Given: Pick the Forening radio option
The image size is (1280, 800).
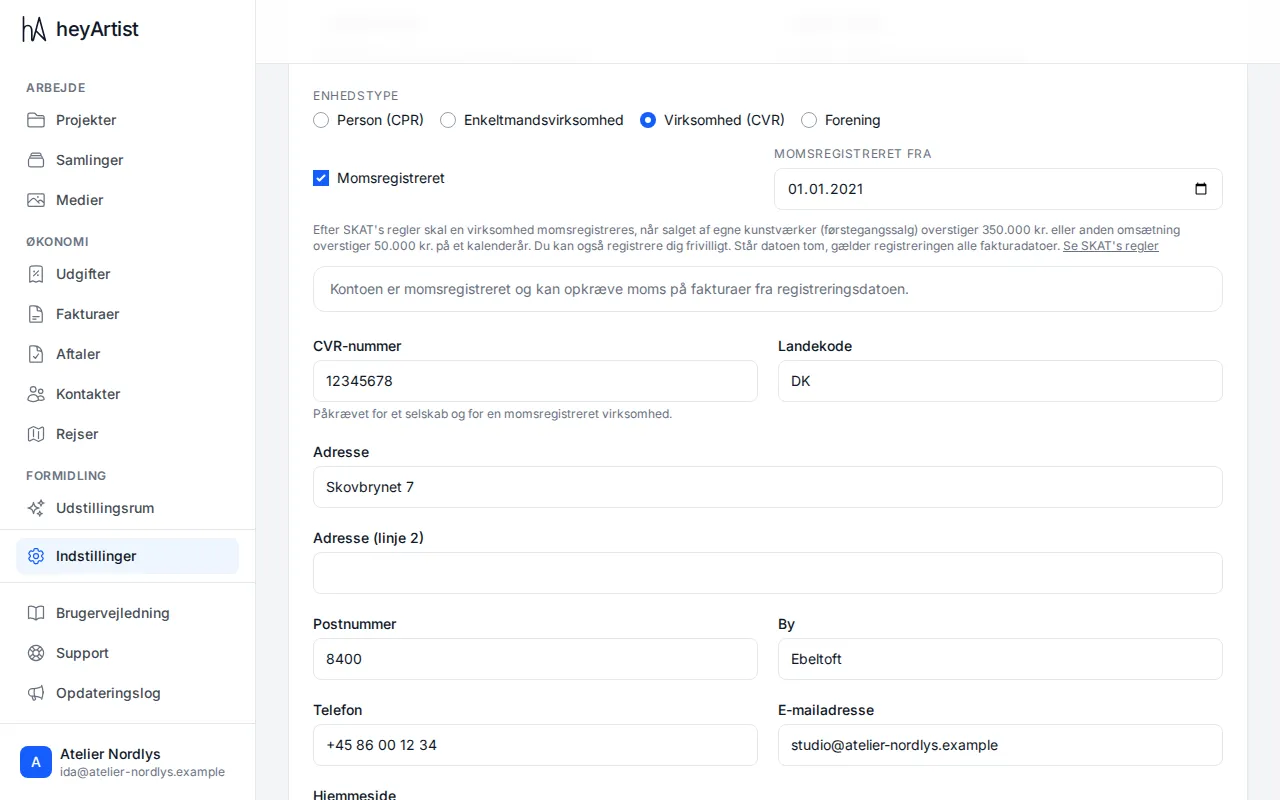Looking at the screenshot, I should pyautogui.click(x=809, y=120).
